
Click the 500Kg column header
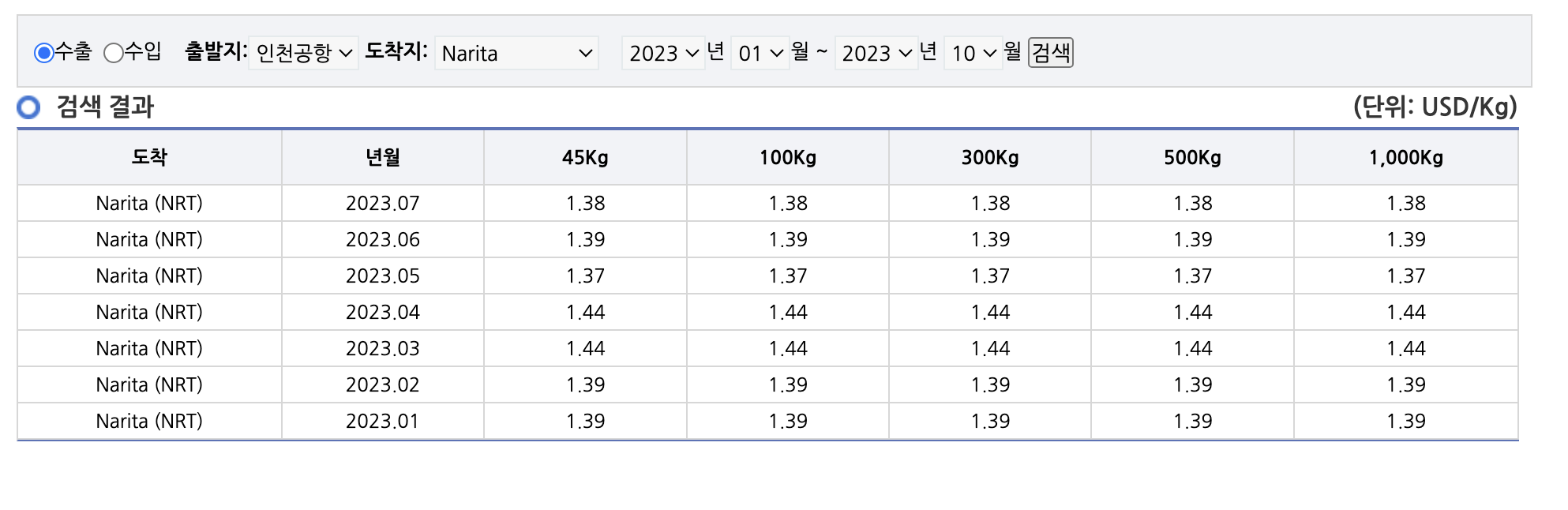tap(1192, 157)
